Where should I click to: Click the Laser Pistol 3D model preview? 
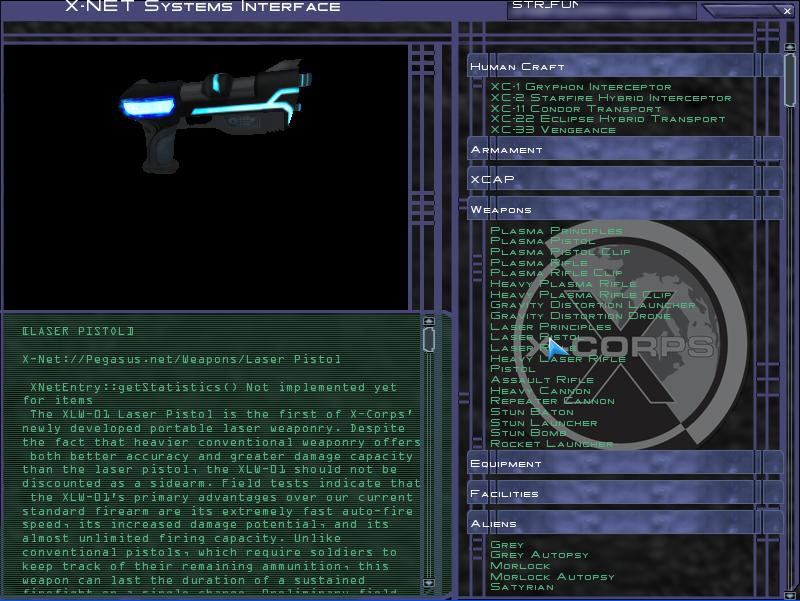pyautogui.click(x=215, y=115)
